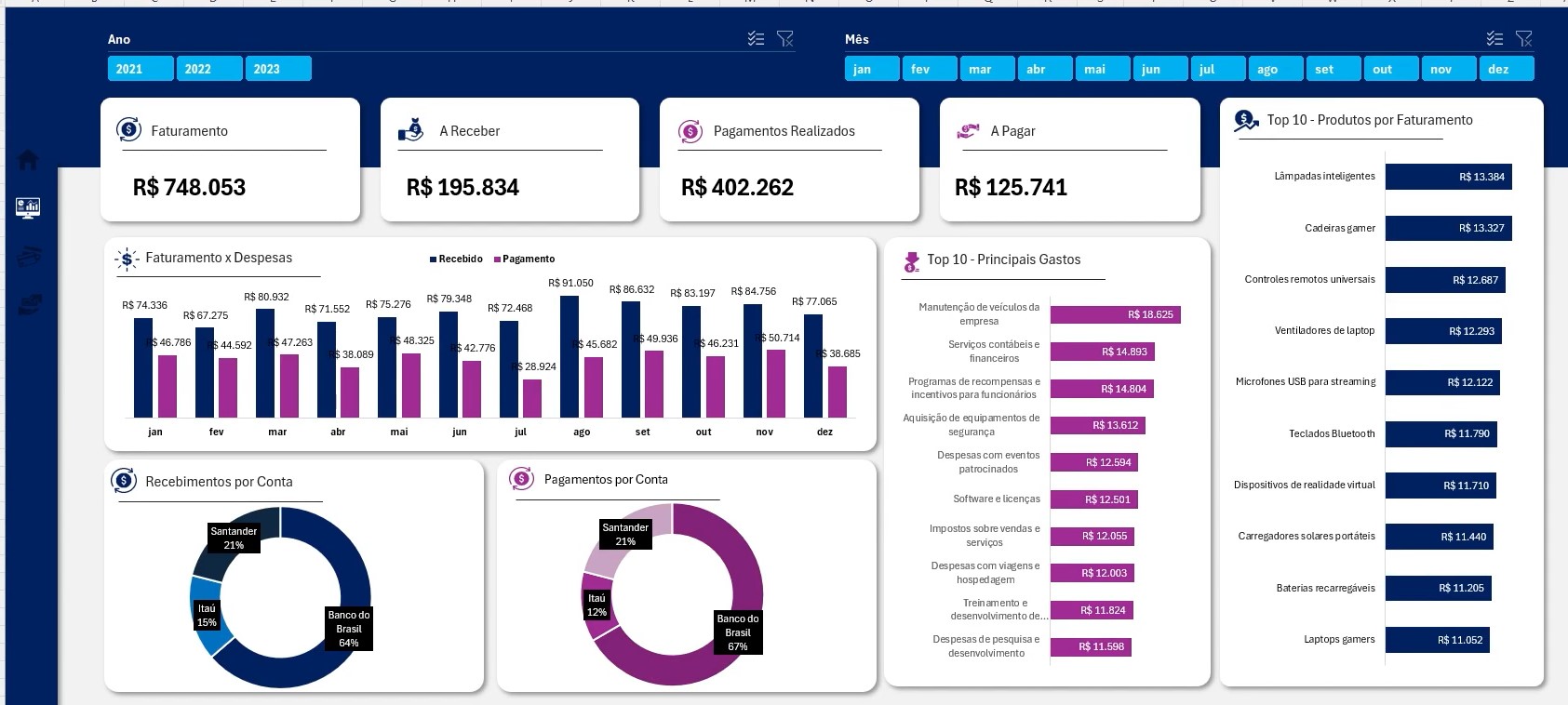Filter by year 2023
The height and width of the screenshot is (705, 1568).
click(278, 69)
